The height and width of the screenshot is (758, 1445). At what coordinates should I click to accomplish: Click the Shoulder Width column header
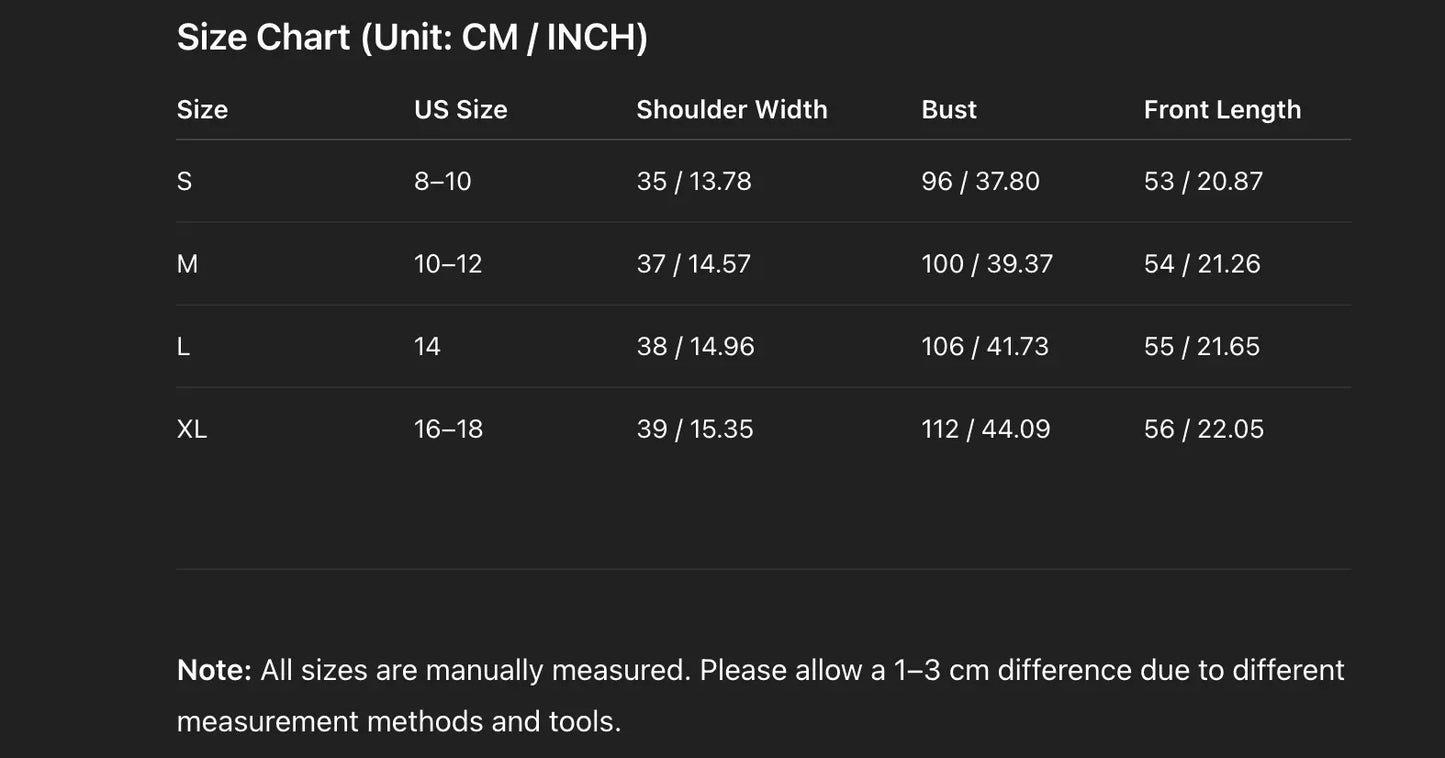[x=731, y=109]
